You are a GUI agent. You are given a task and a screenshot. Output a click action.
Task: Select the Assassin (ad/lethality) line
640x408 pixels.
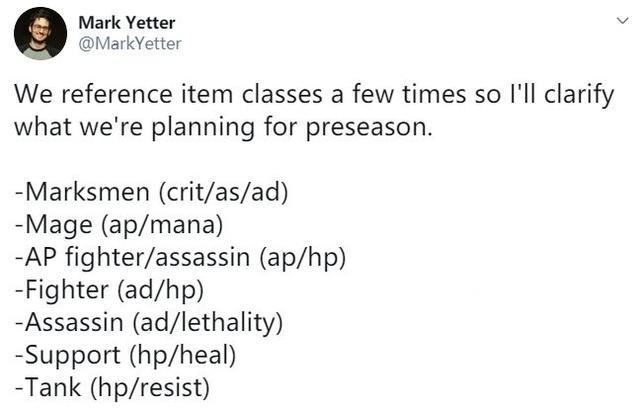pos(149,322)
